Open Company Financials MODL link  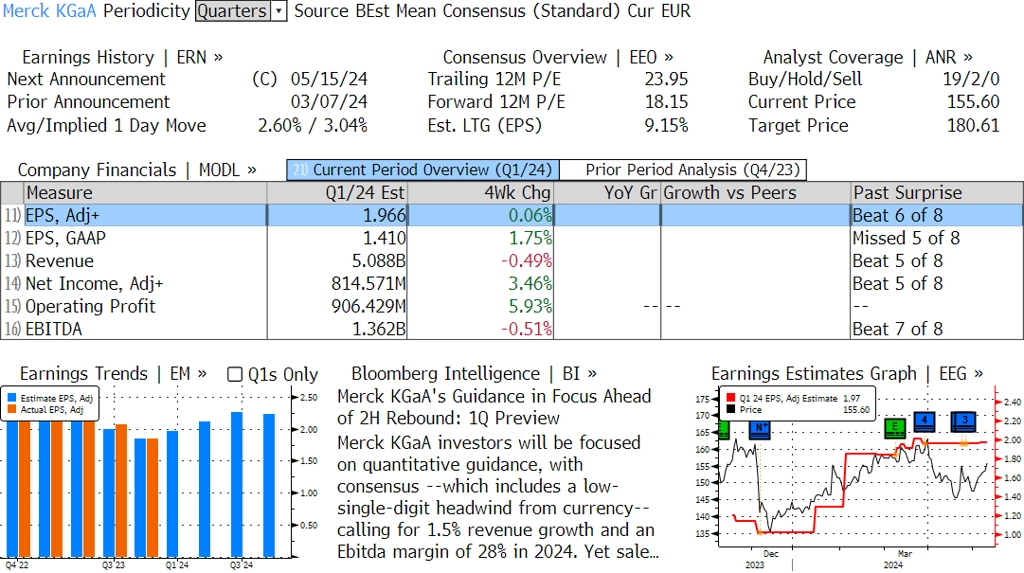pyautogui.click(x=137, y=170)
